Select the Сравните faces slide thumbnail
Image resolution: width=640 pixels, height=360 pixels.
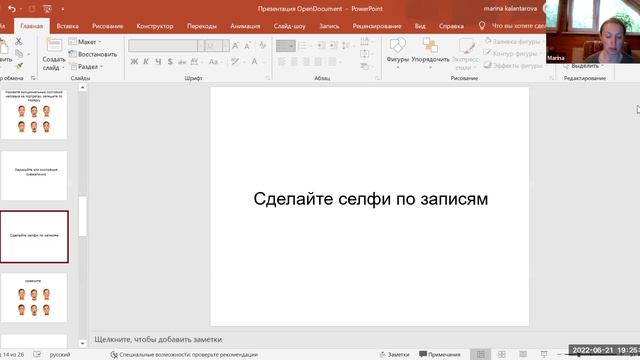34,298
